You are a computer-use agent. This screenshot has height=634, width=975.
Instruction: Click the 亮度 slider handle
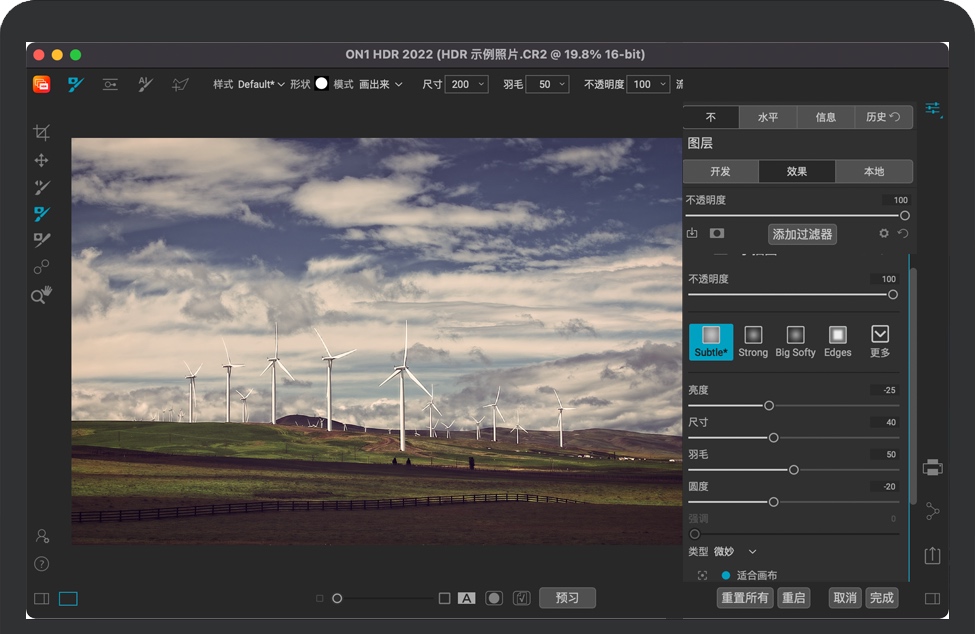pos(769,406)
